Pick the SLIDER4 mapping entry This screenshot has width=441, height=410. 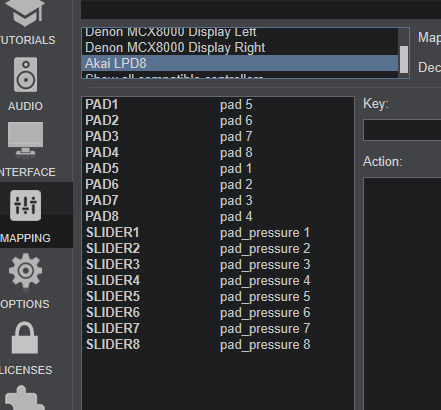click(218, 281)
